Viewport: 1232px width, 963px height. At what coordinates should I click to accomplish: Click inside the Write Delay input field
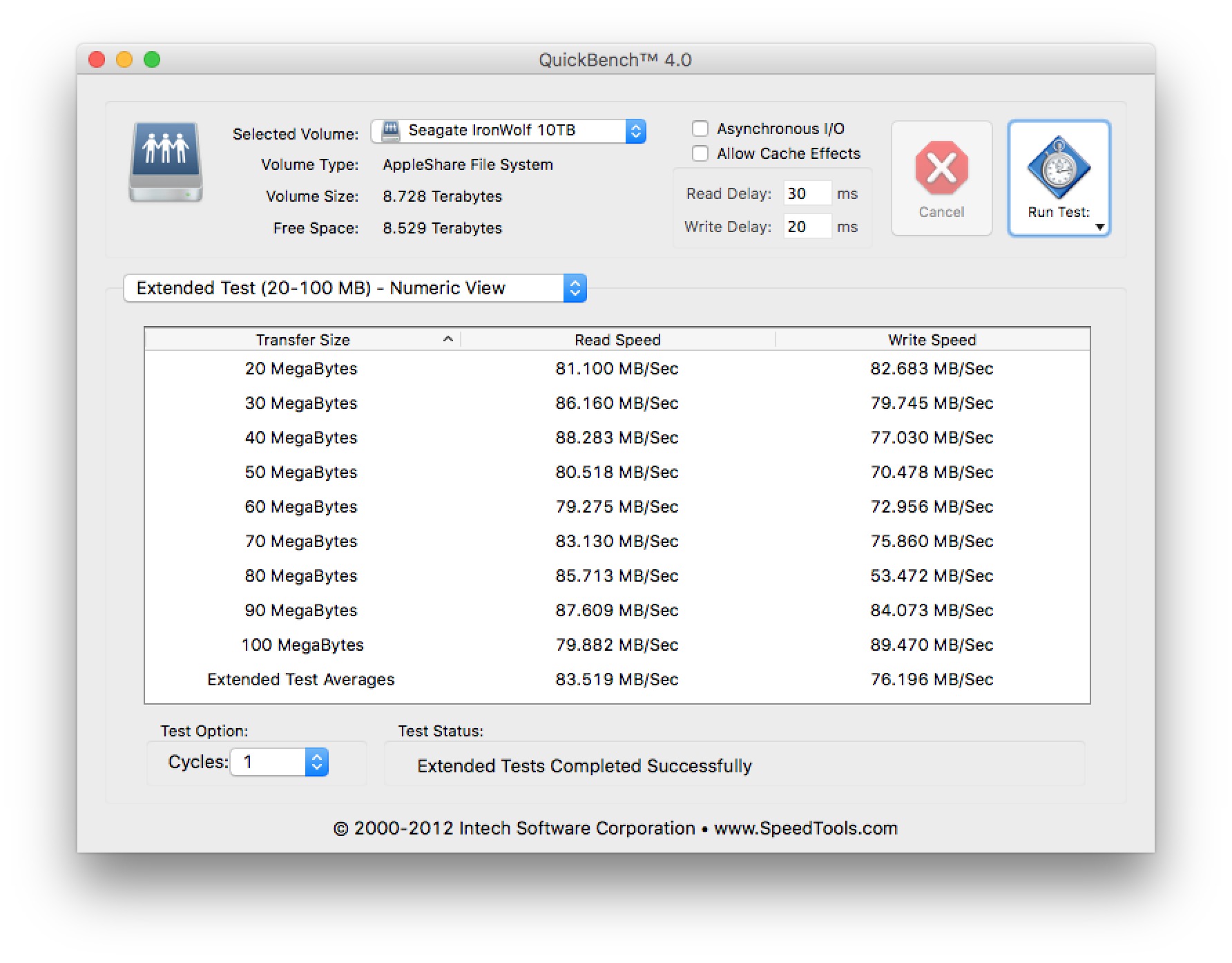tap(807, 227)
